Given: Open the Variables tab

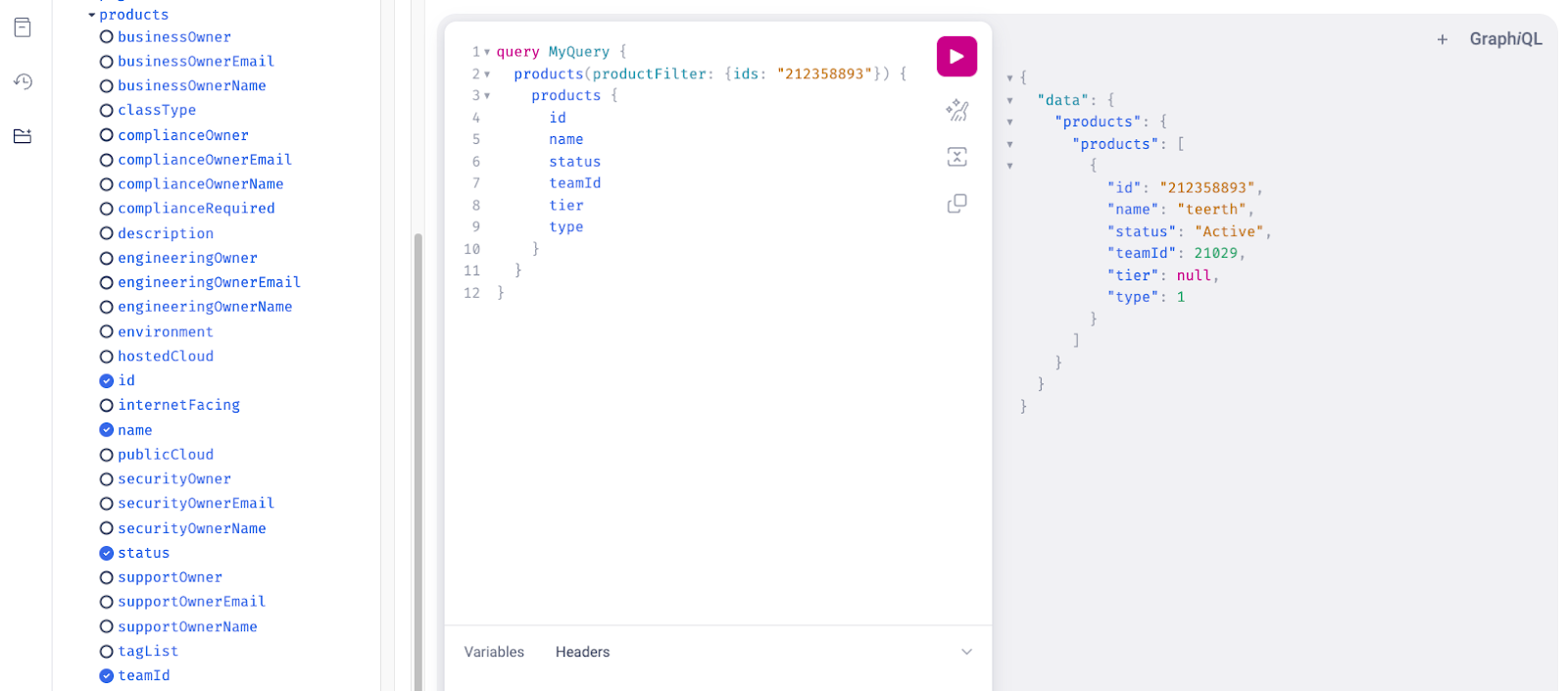Looking at the screenshot, I should coord(494,652).
